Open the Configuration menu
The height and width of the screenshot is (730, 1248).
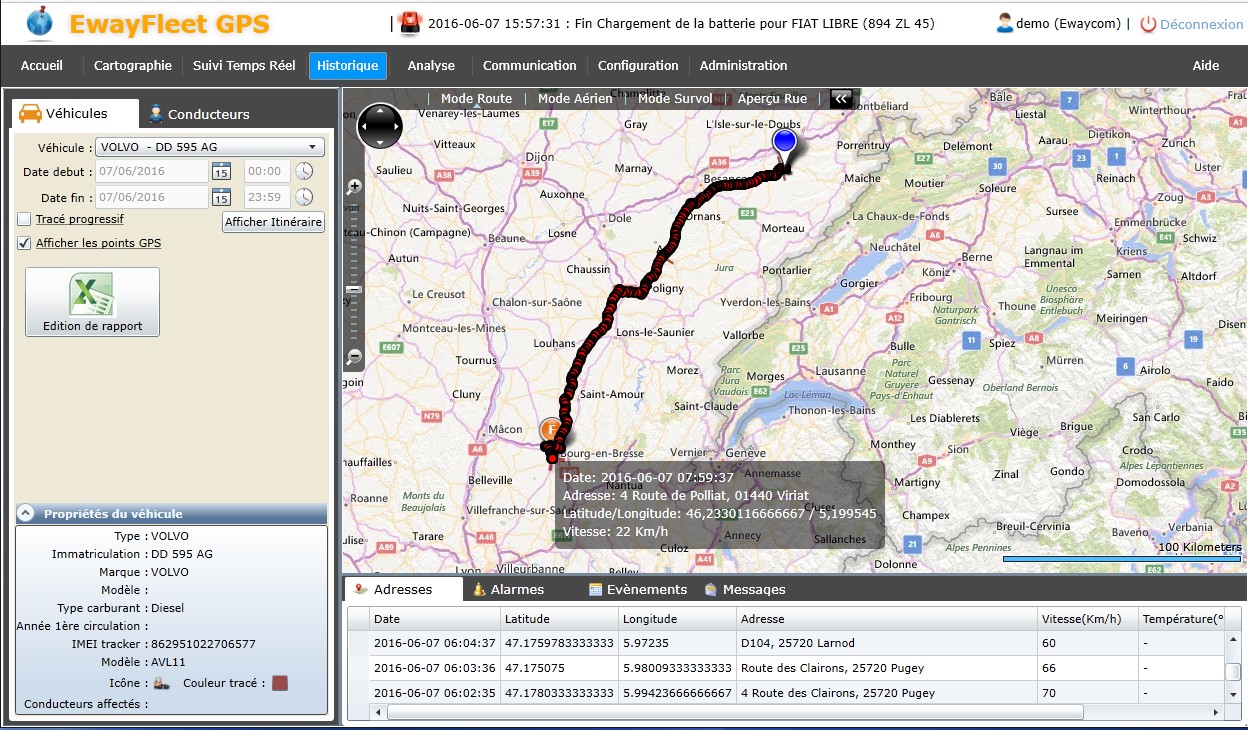click(638, 66)
